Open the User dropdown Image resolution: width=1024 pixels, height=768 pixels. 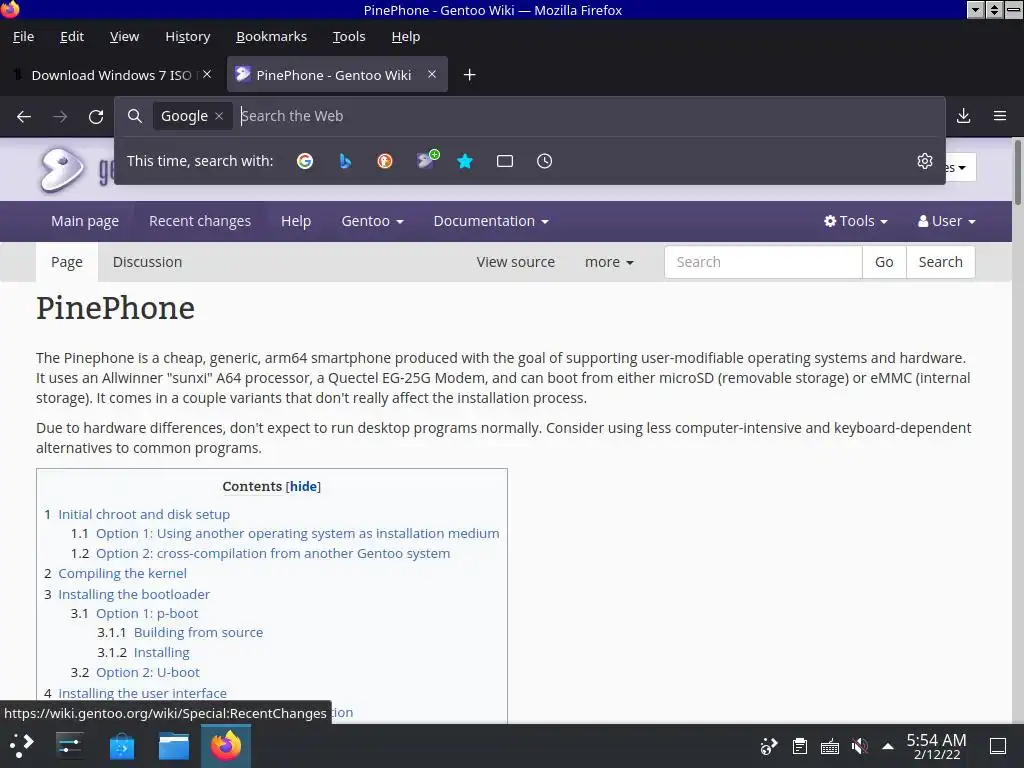pos(946,221)
